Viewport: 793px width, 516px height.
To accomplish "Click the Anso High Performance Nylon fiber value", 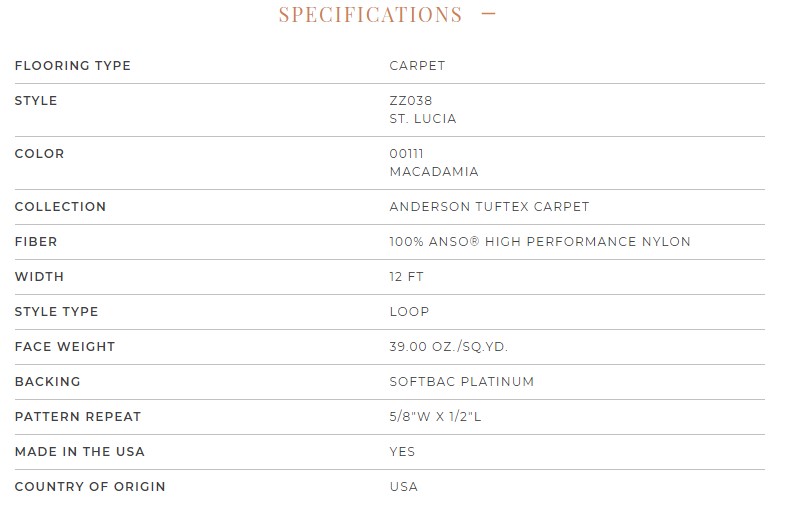I will click(x=540, y=242).
